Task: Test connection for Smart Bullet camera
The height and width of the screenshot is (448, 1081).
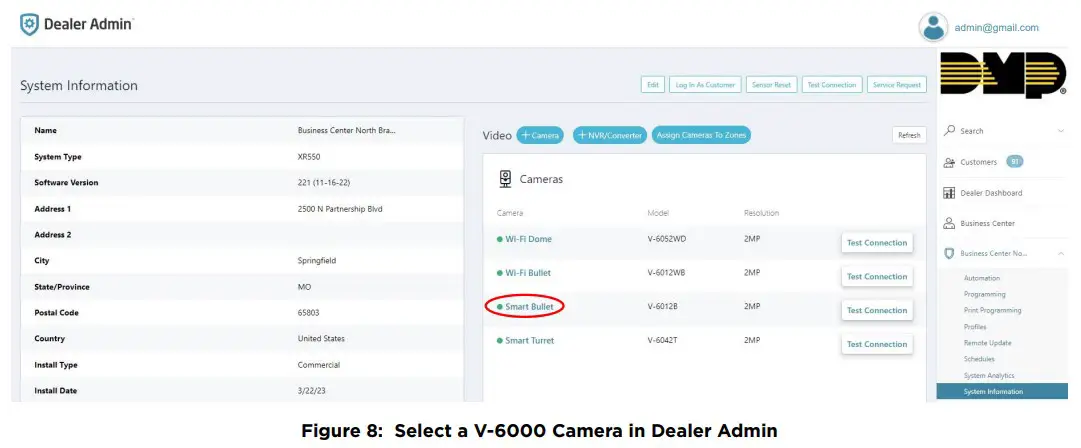Action: click(x=877, y=310)
